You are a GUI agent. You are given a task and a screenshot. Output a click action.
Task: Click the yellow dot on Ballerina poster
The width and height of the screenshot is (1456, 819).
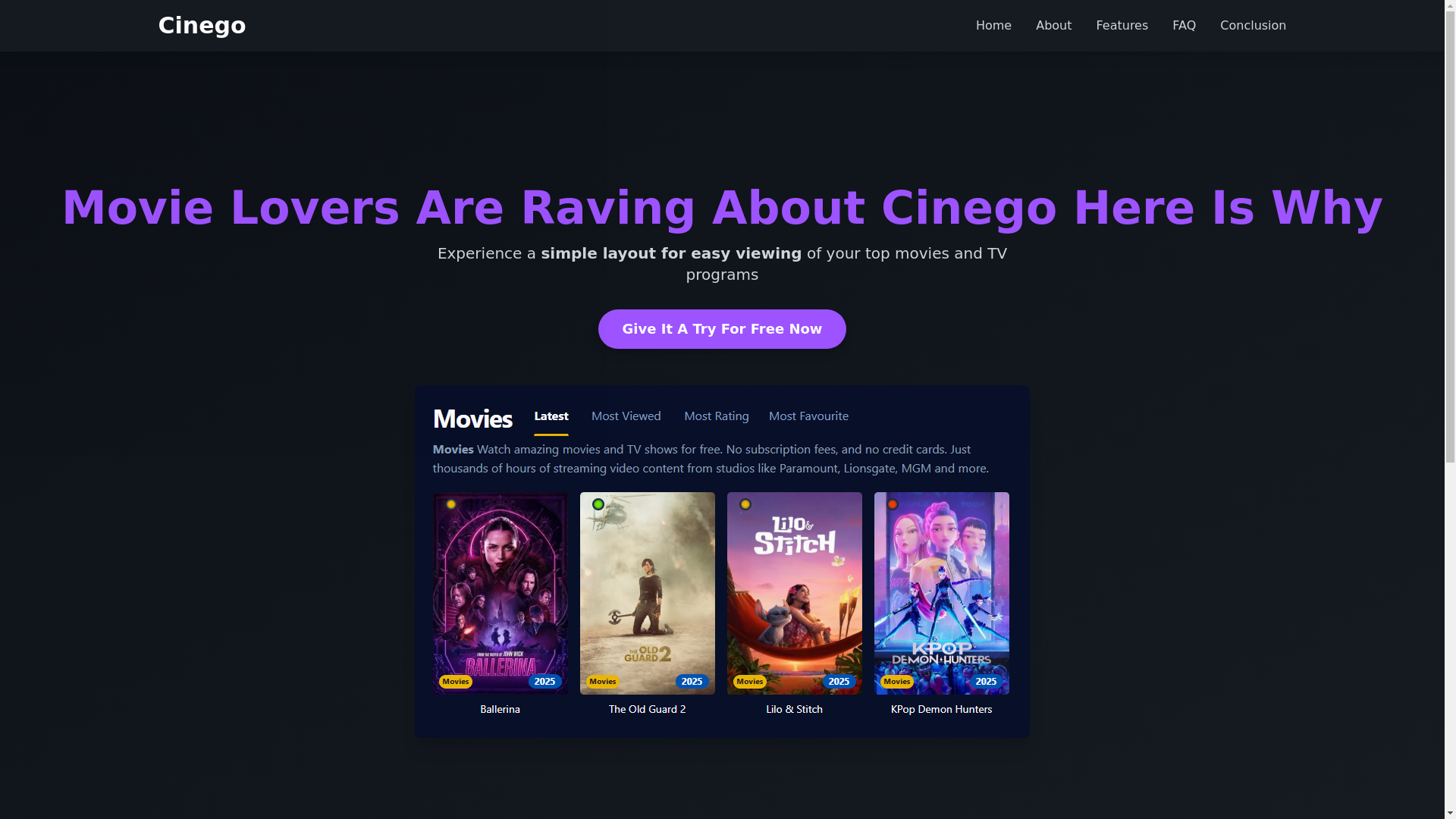click(451, 504)
